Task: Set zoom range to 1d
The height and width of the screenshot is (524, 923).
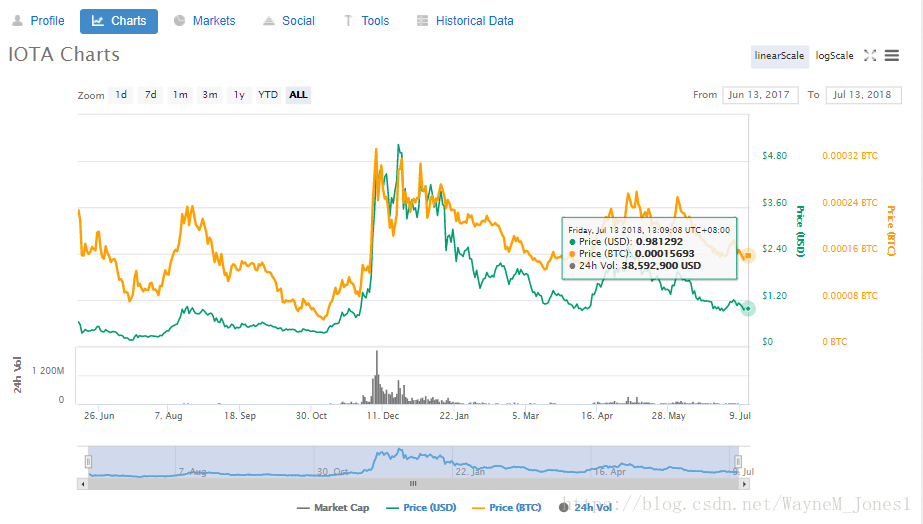Action: (x=121, y=95)
